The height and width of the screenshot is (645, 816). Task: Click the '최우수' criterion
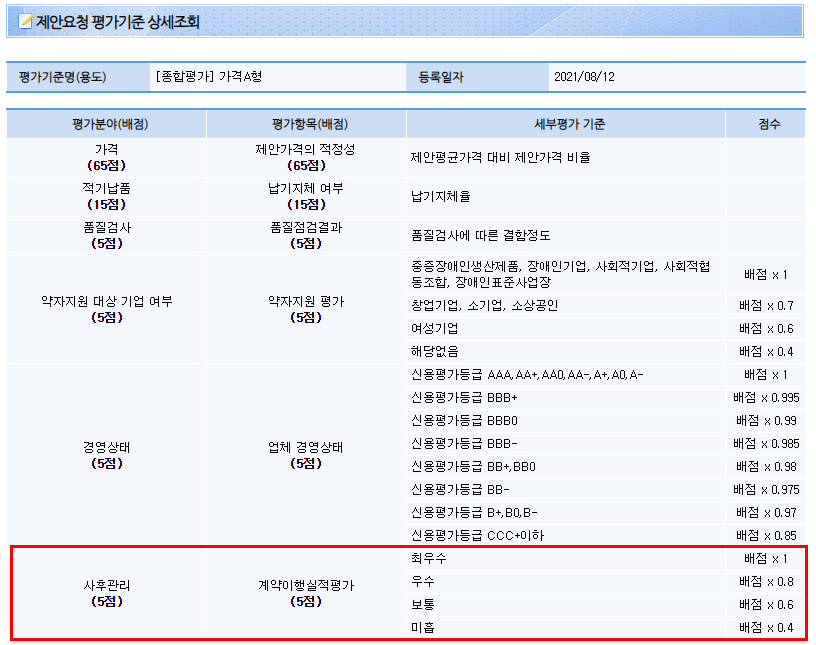(x=428, y=559)
